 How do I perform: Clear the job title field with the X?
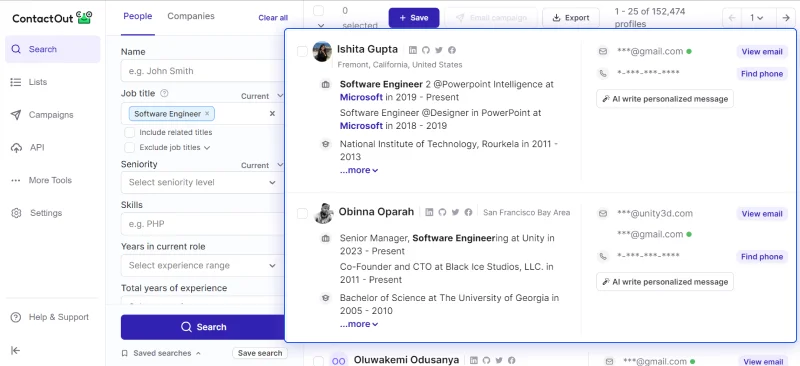(272, 113)
